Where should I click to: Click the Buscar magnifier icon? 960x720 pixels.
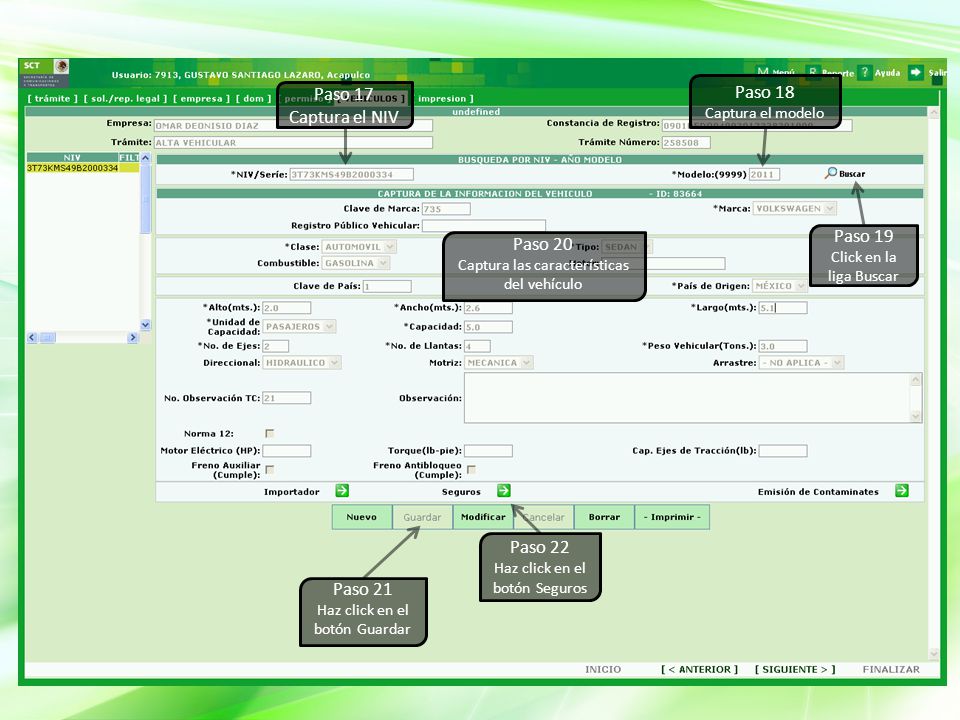pos(831,173)
